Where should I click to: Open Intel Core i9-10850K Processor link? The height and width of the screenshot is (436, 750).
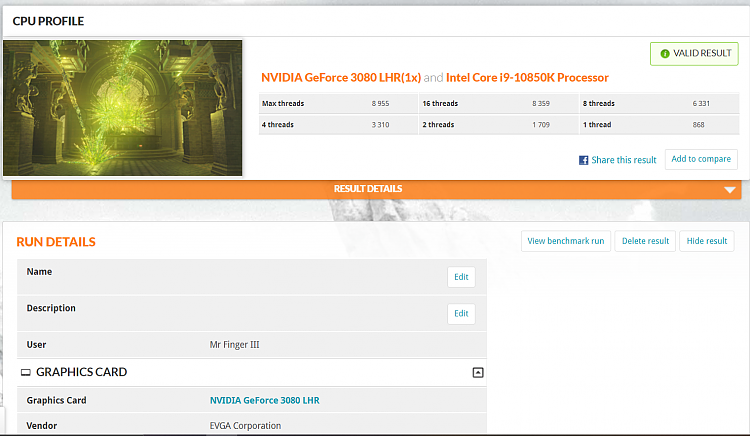pyautogui.click(x=527, y=77)
